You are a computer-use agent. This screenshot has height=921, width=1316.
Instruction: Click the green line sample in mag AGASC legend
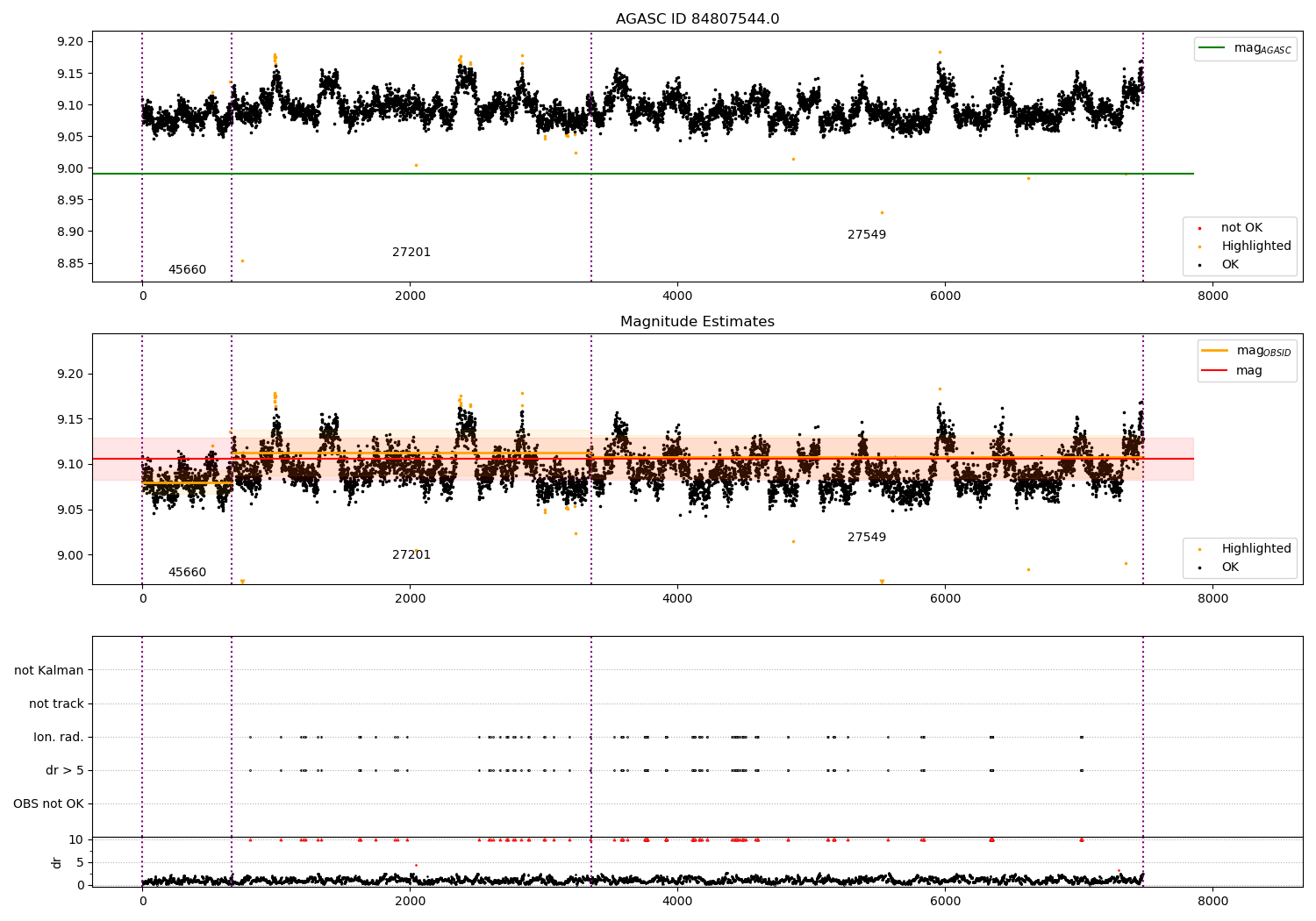click(x=1212, y=48)
